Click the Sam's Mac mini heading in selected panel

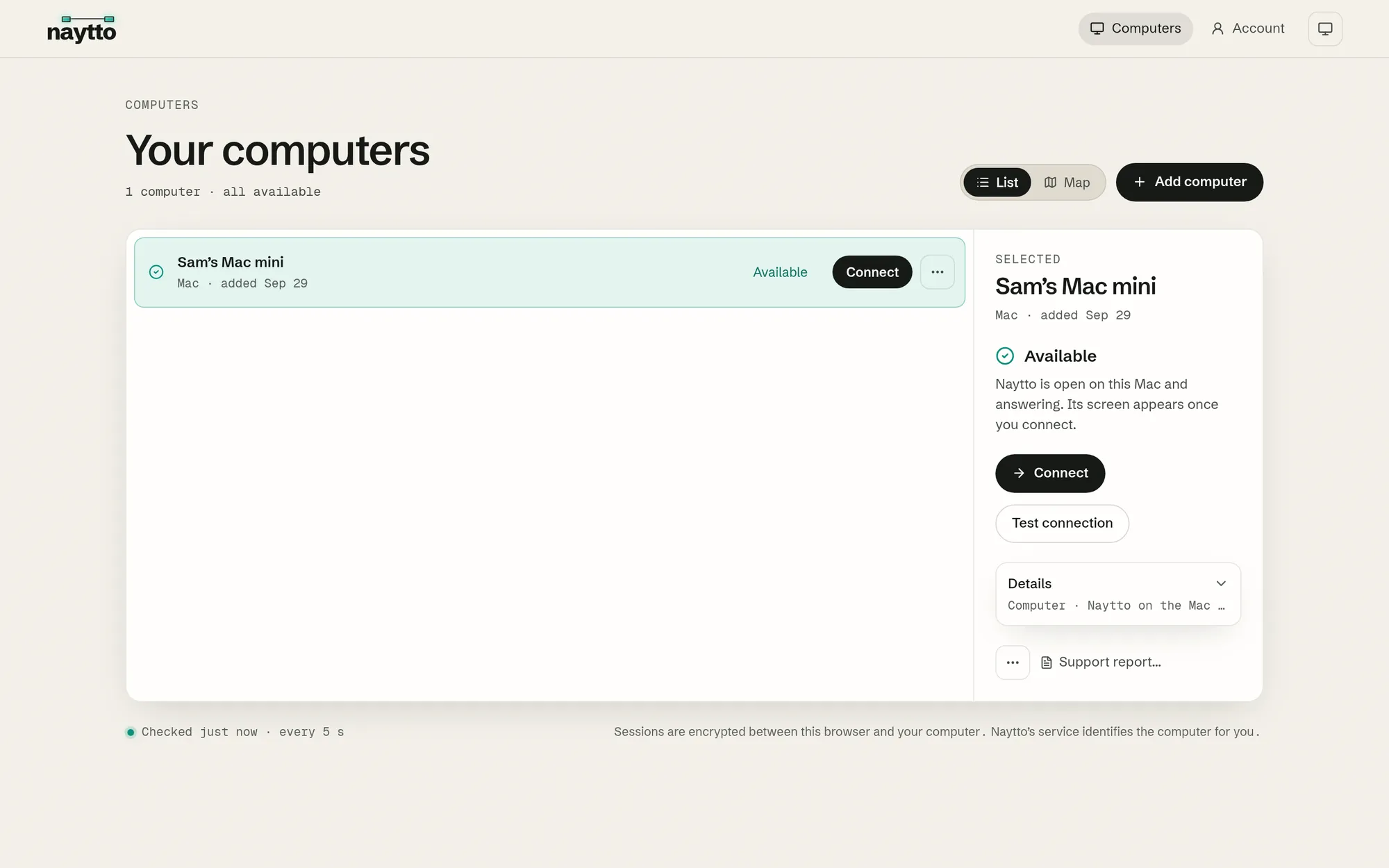coord(1076,286)
